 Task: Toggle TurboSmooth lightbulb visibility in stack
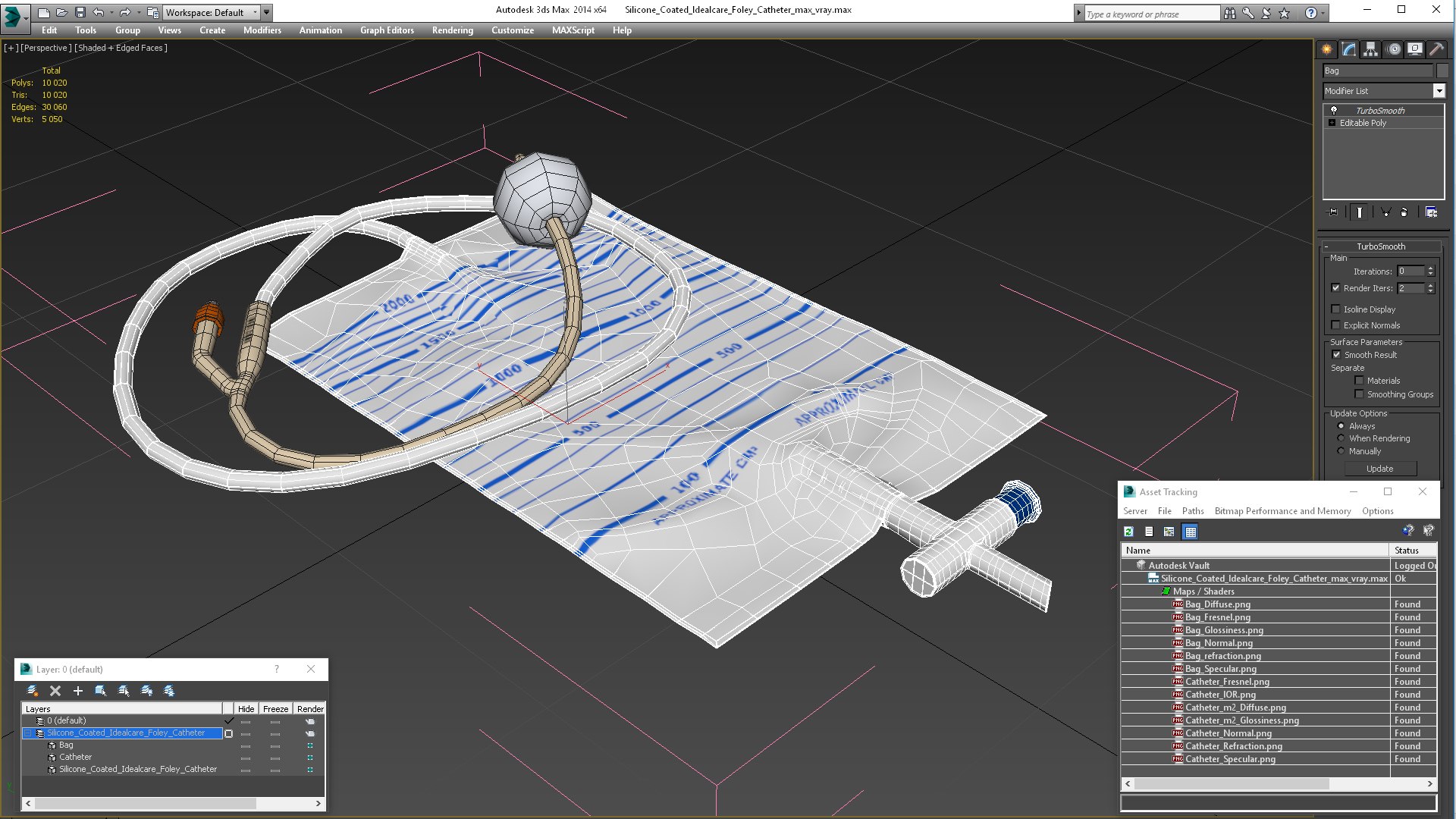coord(1334,111)
